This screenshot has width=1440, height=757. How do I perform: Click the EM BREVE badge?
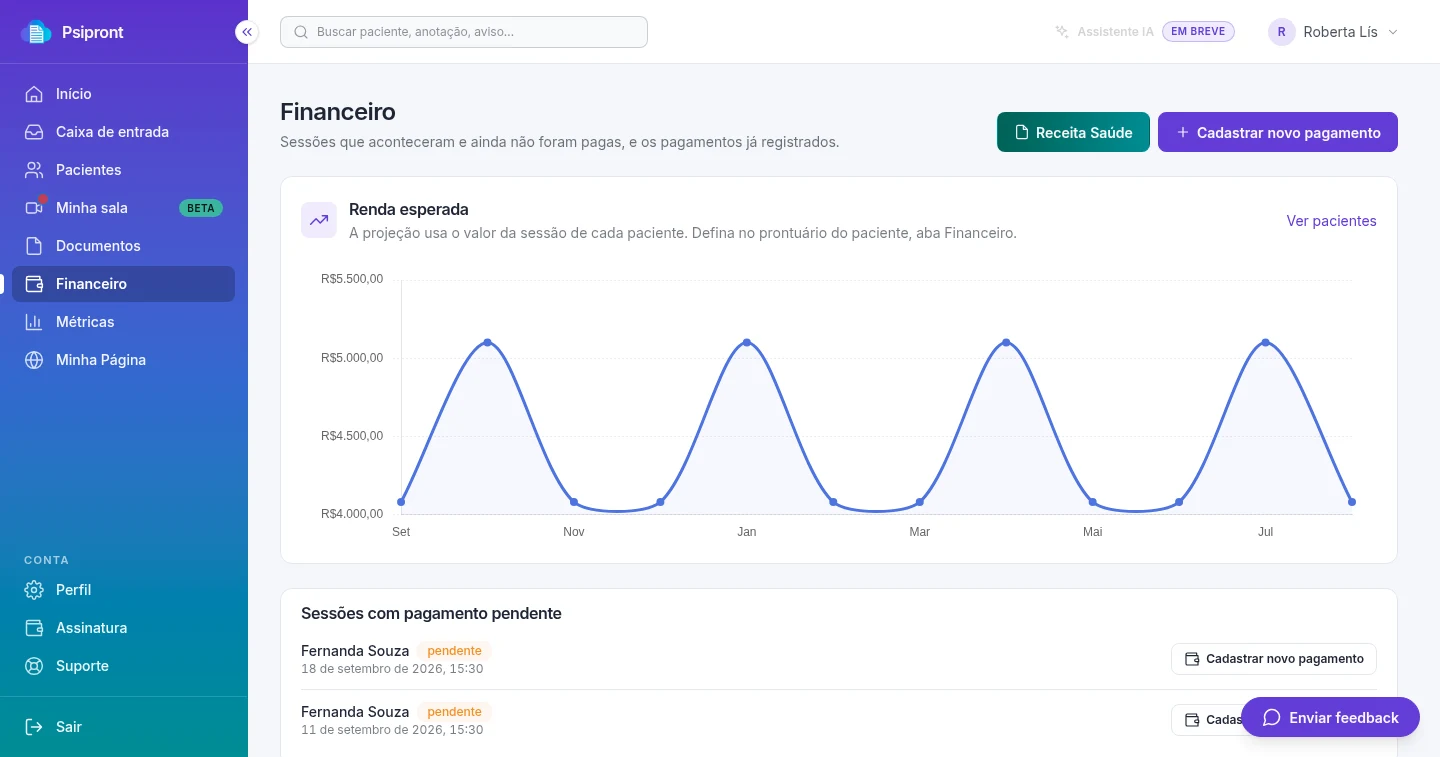click(1198, 32)
